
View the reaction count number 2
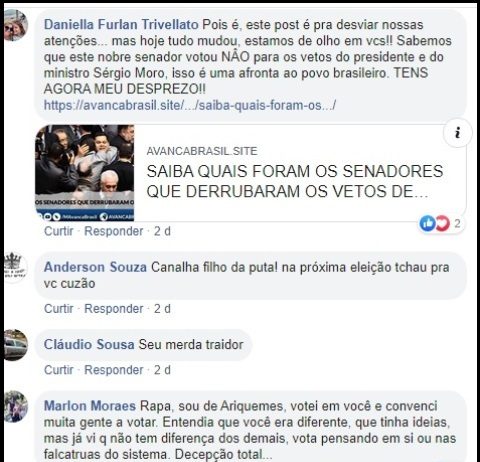pyautogui.click(x=457, y=223)
